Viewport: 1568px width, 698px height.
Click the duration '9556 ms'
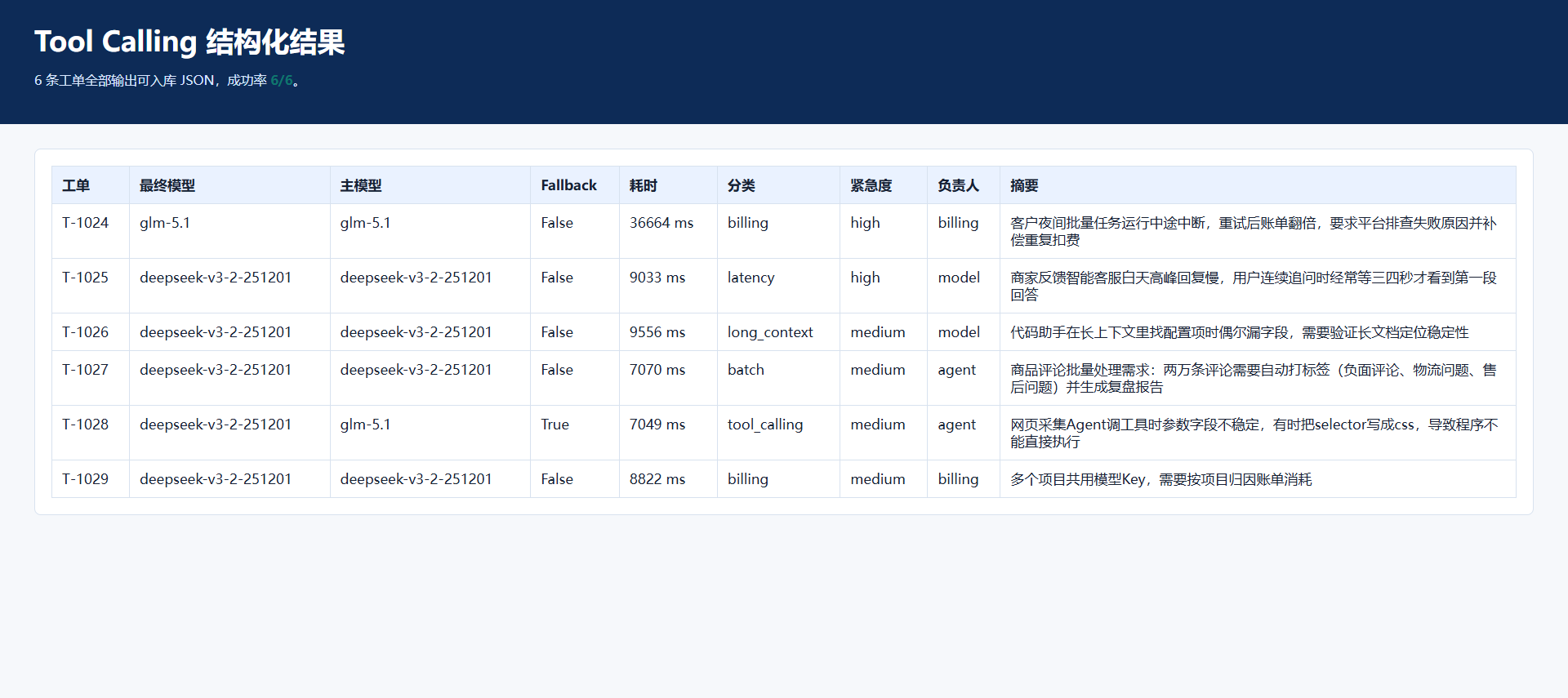point(657,332)
